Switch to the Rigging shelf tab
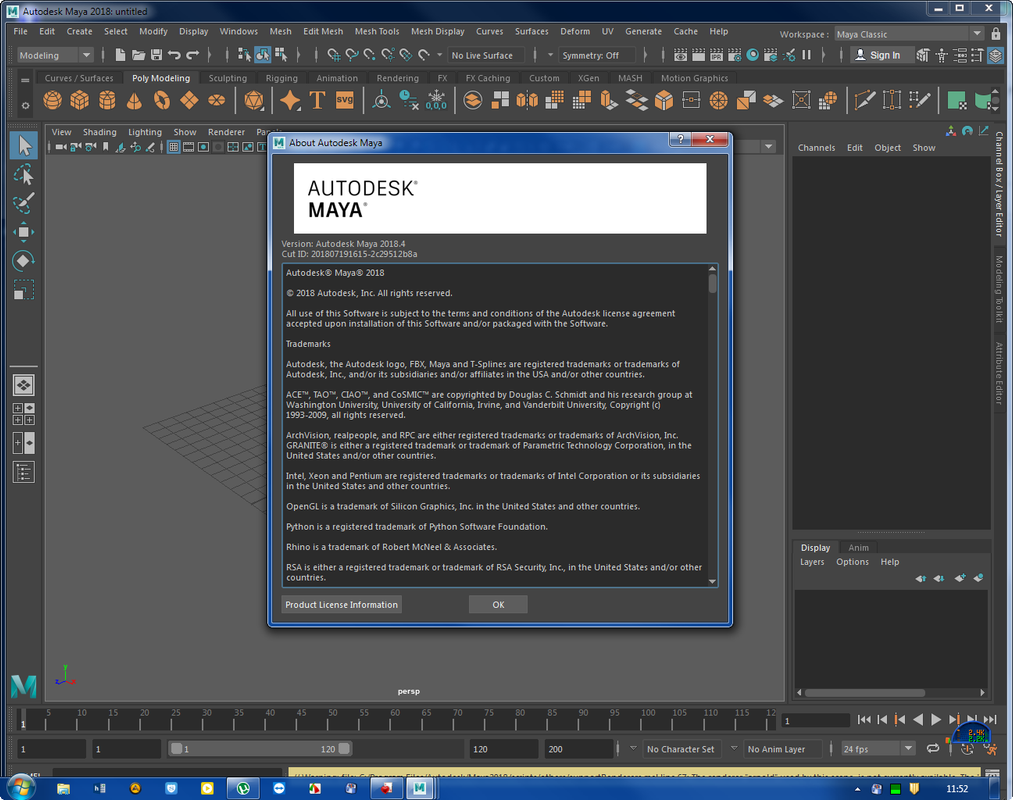 point(282,78)
